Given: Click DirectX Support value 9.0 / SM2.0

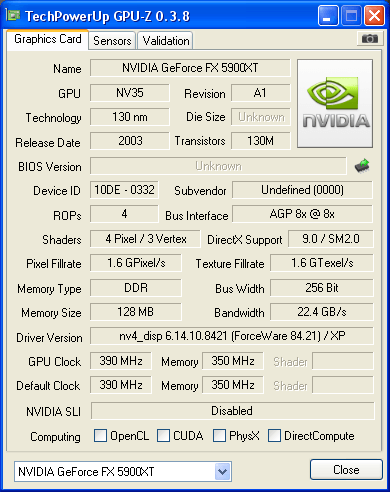Looking at the screenshot, I should coord(331,239).
